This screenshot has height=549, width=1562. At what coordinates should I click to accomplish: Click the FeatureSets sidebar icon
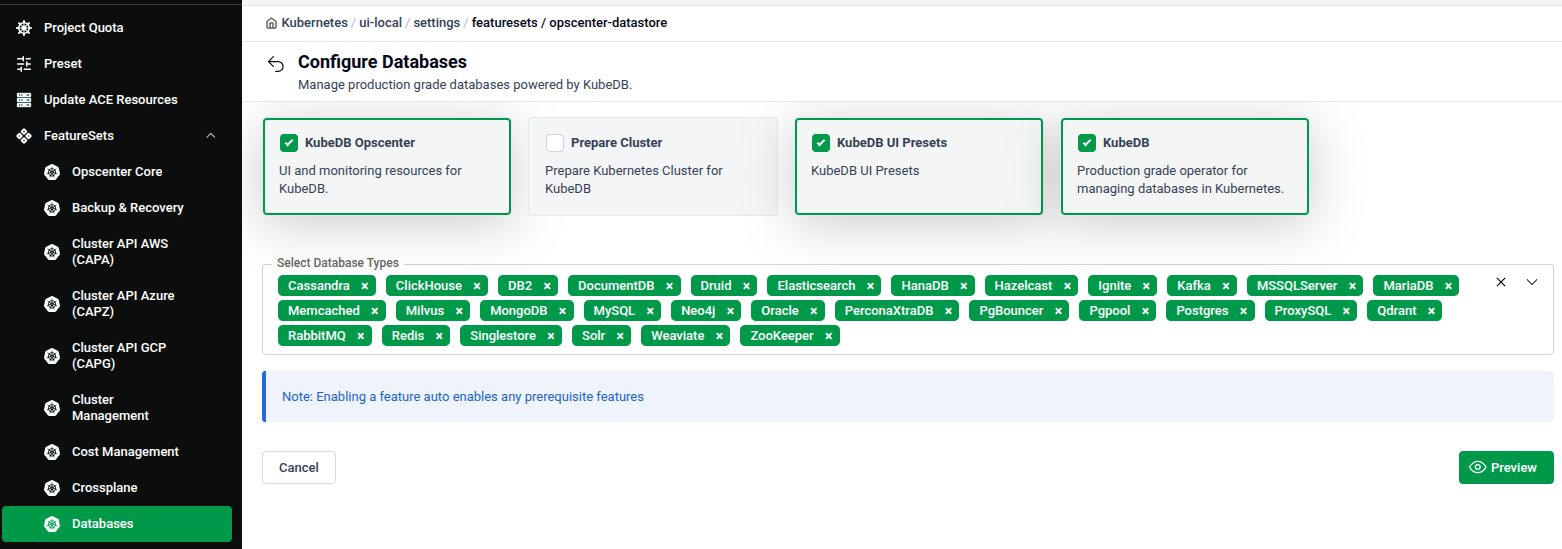(x=25, y=136)
